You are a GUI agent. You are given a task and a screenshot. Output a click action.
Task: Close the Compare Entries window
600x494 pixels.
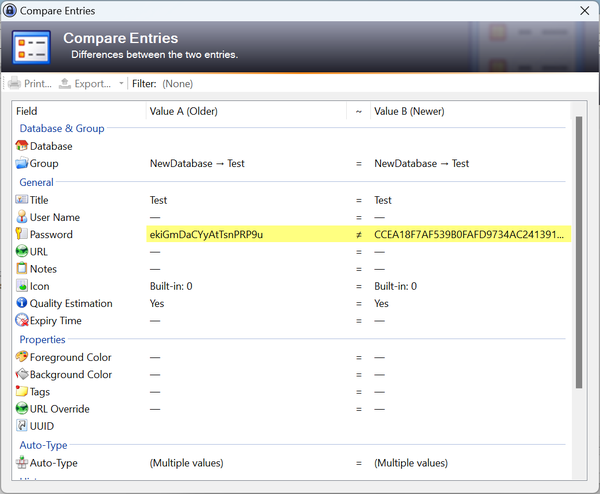pos(584,10)
